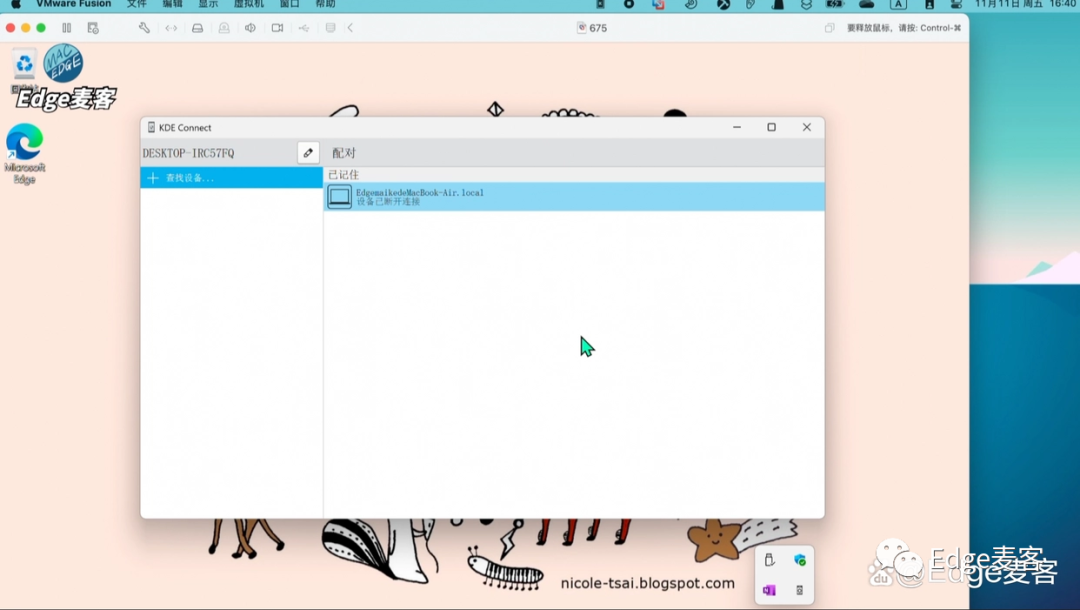Select EdgemaikedeMacBook-Air.local device entry
Screen dimensions: 1080x610
tap(574, 197)
